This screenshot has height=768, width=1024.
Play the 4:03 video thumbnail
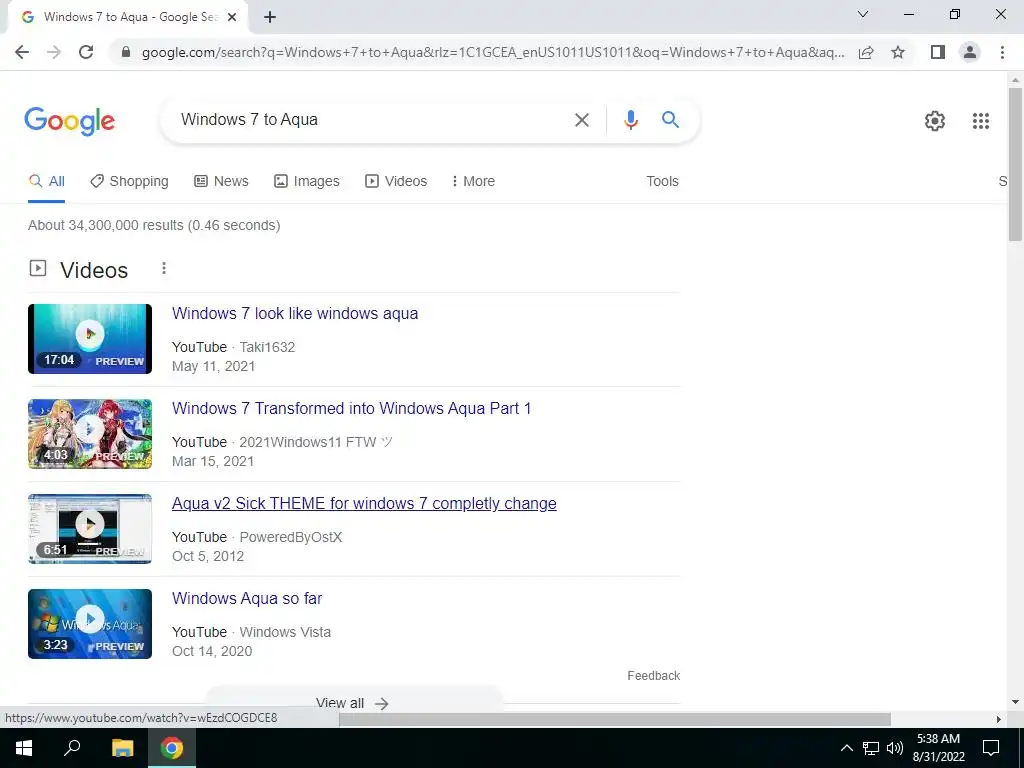[90, 434]
